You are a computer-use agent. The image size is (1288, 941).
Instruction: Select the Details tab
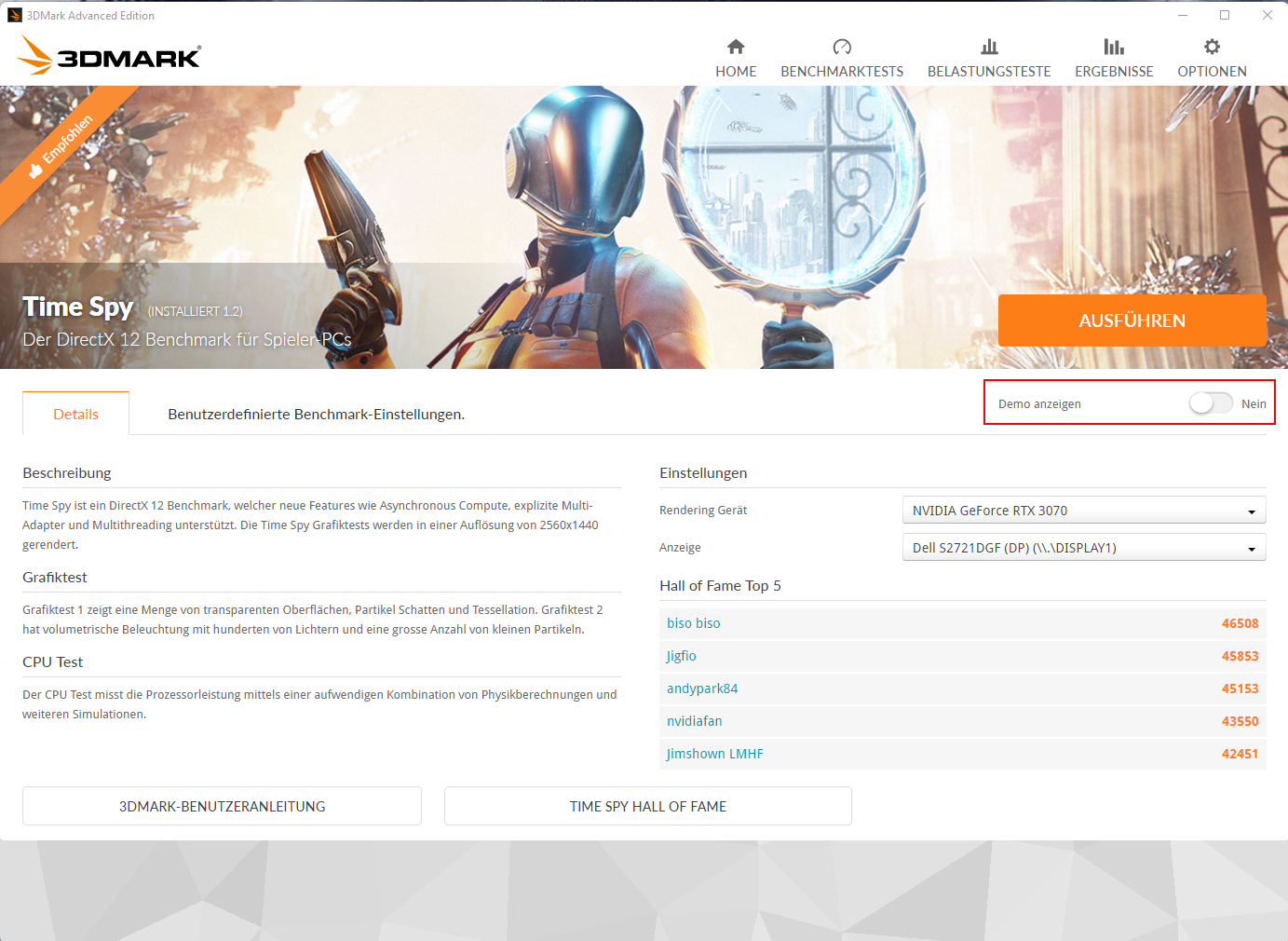[75, 414]
